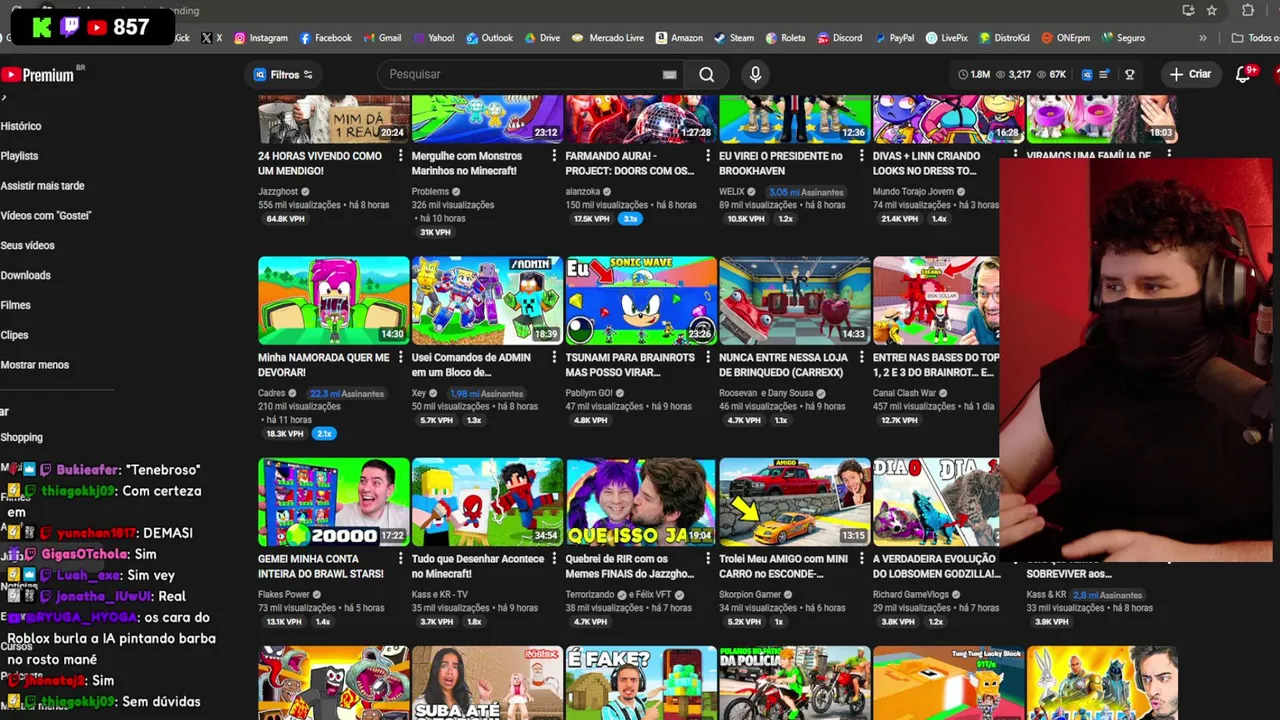Viewport: 1280px width, 720px height.
Task: Open video title EU VIREI O PRESIDENTE no BROOKHAVEN
Action: [781, 163]
